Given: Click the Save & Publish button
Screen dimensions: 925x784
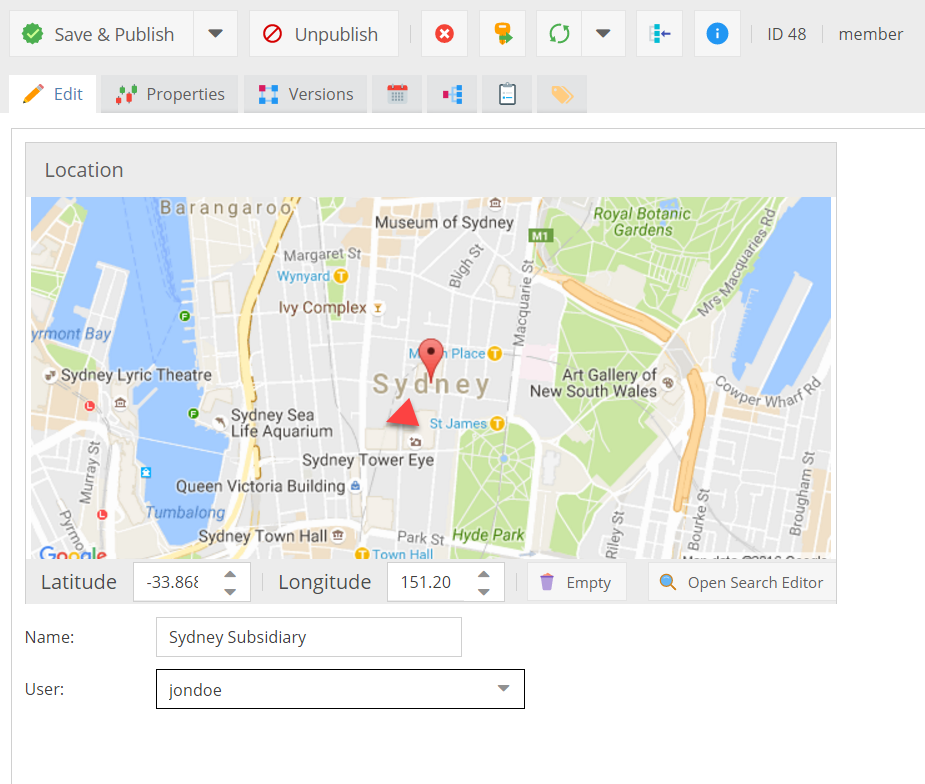Looking at the screenshot, I should tap(99, 34).
